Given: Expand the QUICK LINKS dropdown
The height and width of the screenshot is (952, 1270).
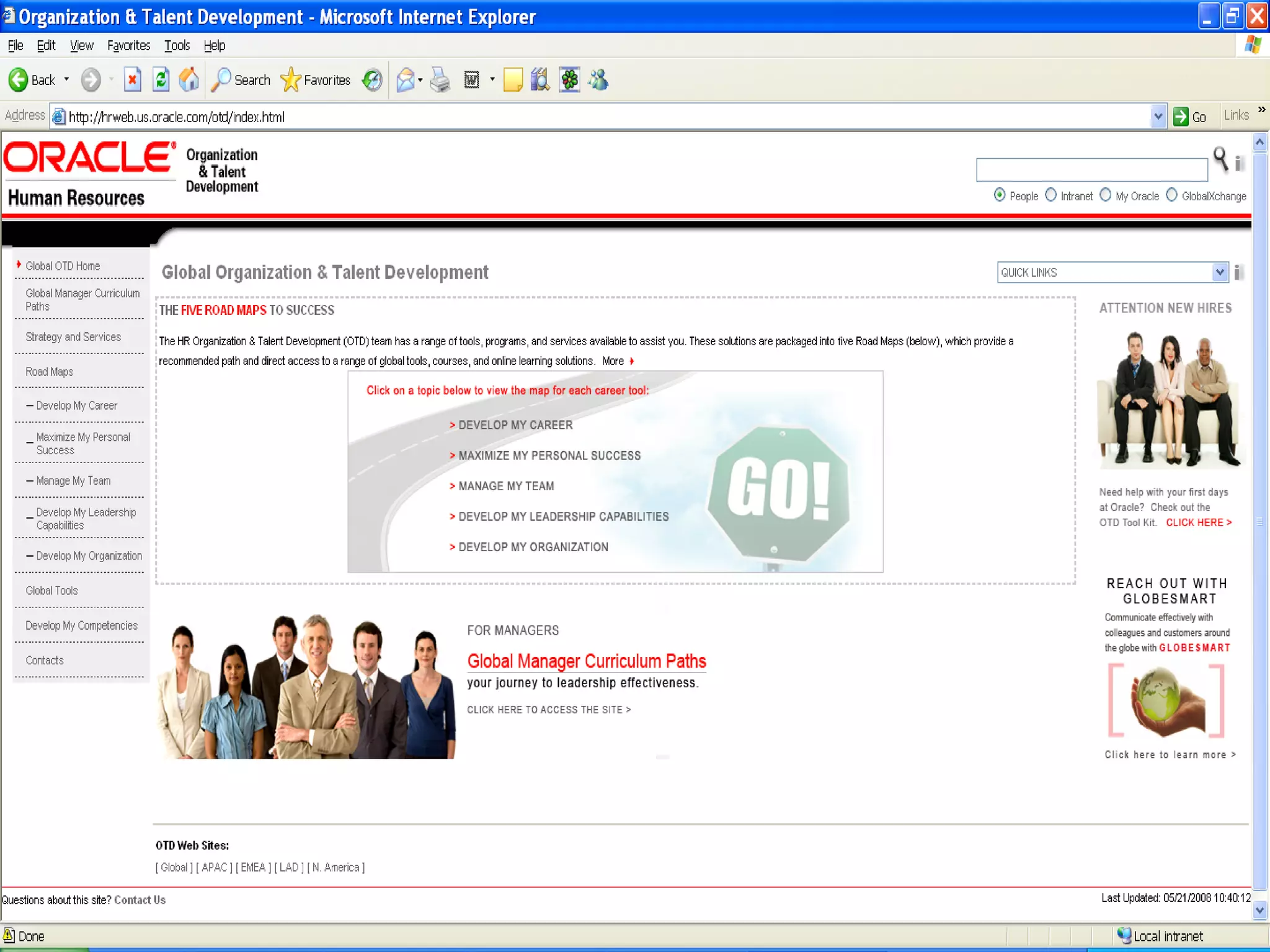Looking at the screenshot, I should 1220,272.
